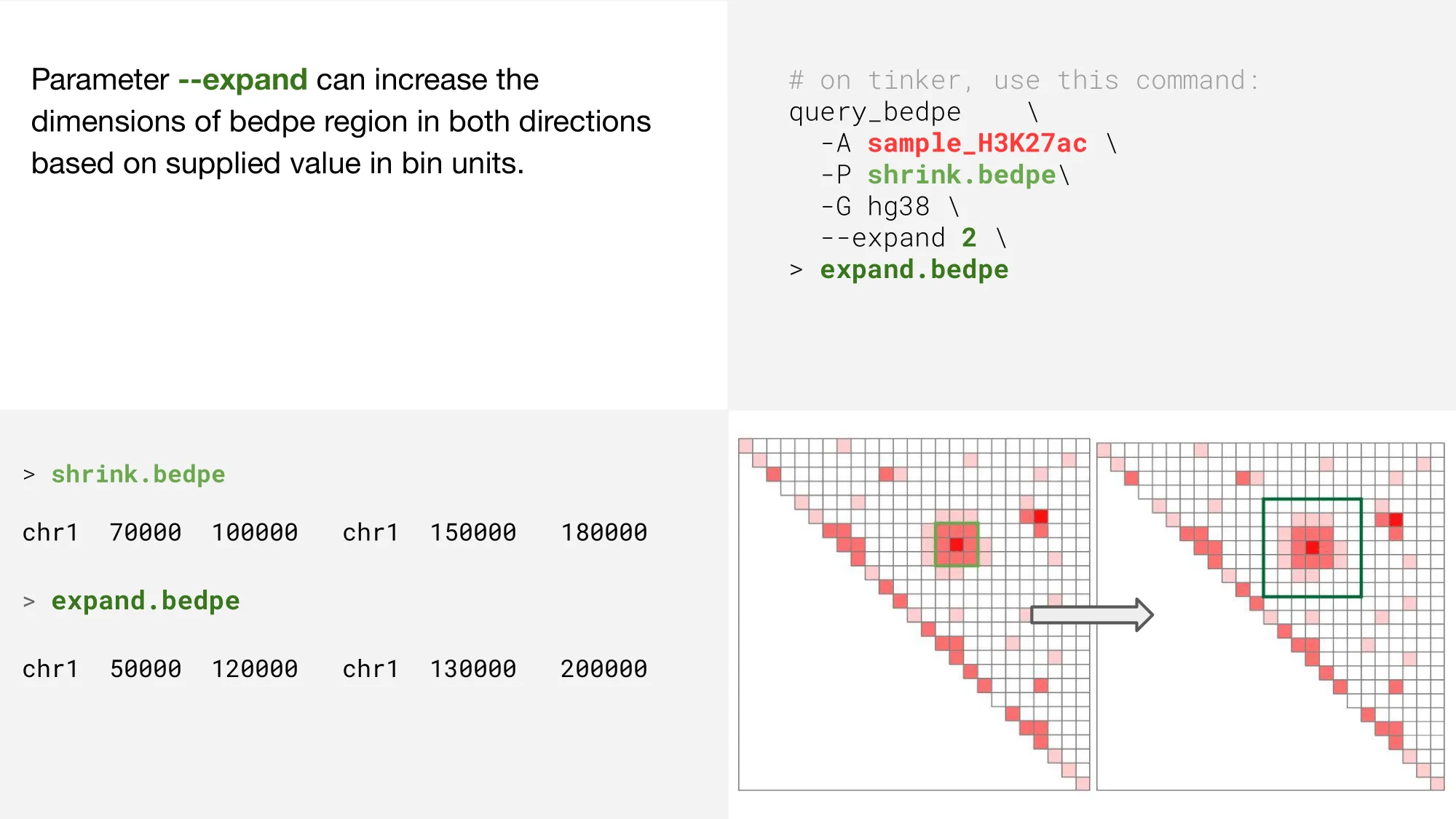This screenshot has height=819, width=1456.
Task: Click the gray comment line about tinker
Action: click(x=1024, y=80)
